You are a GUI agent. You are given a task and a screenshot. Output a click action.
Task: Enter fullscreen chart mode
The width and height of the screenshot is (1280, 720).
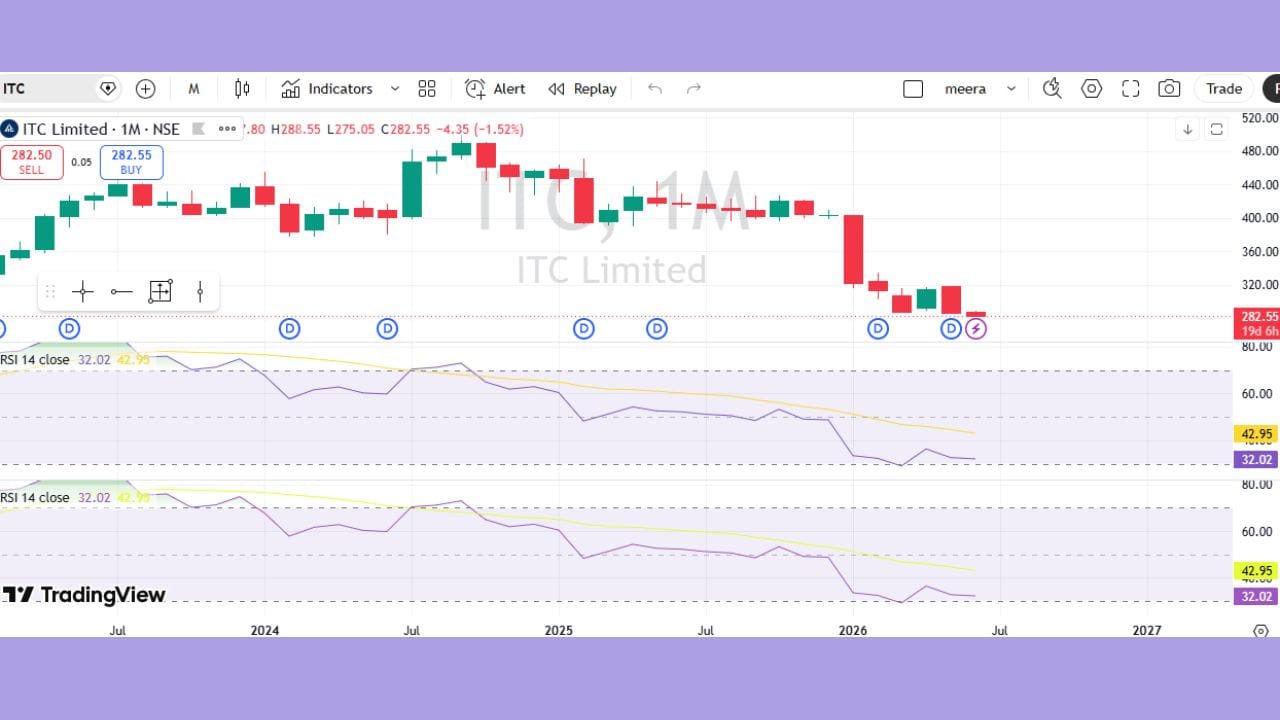1131,89
